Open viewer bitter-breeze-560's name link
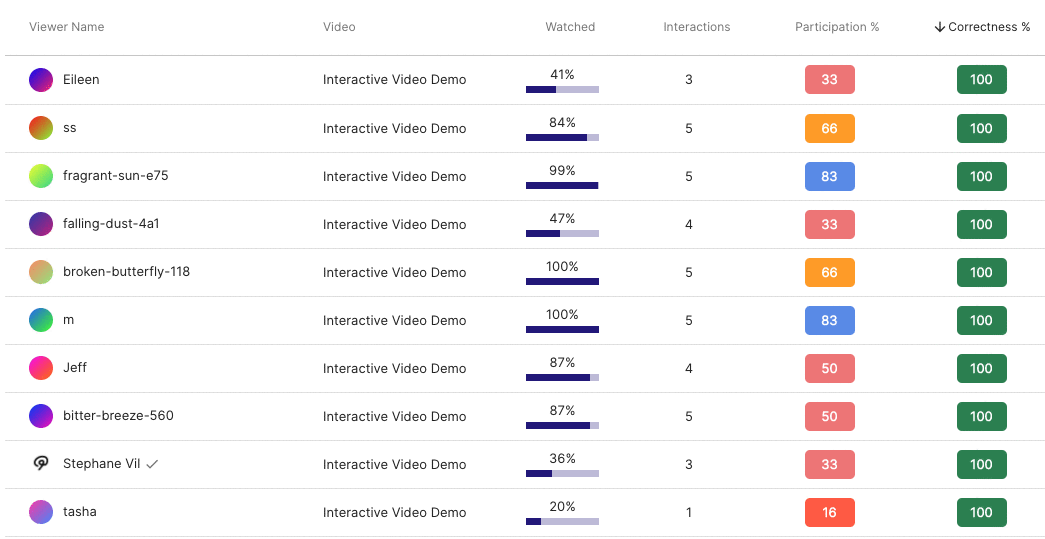Screen dimensions: 1045x539 (x=118, y=416)
